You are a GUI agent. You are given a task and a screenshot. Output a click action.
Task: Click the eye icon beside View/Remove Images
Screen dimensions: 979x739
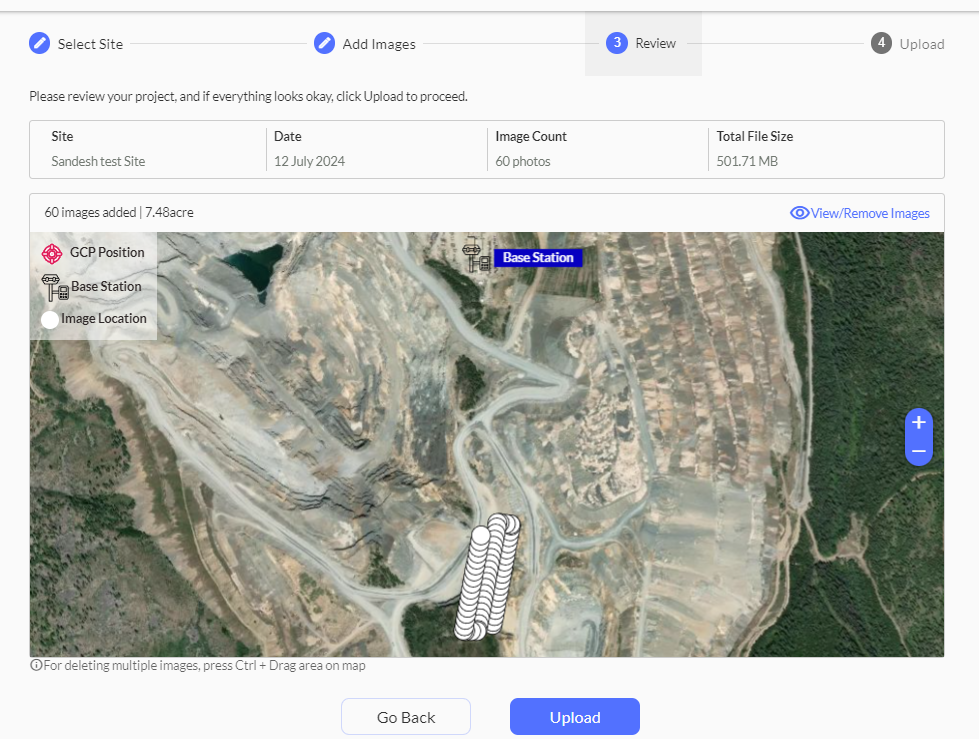pyautogui.click(x=799, y=213)
